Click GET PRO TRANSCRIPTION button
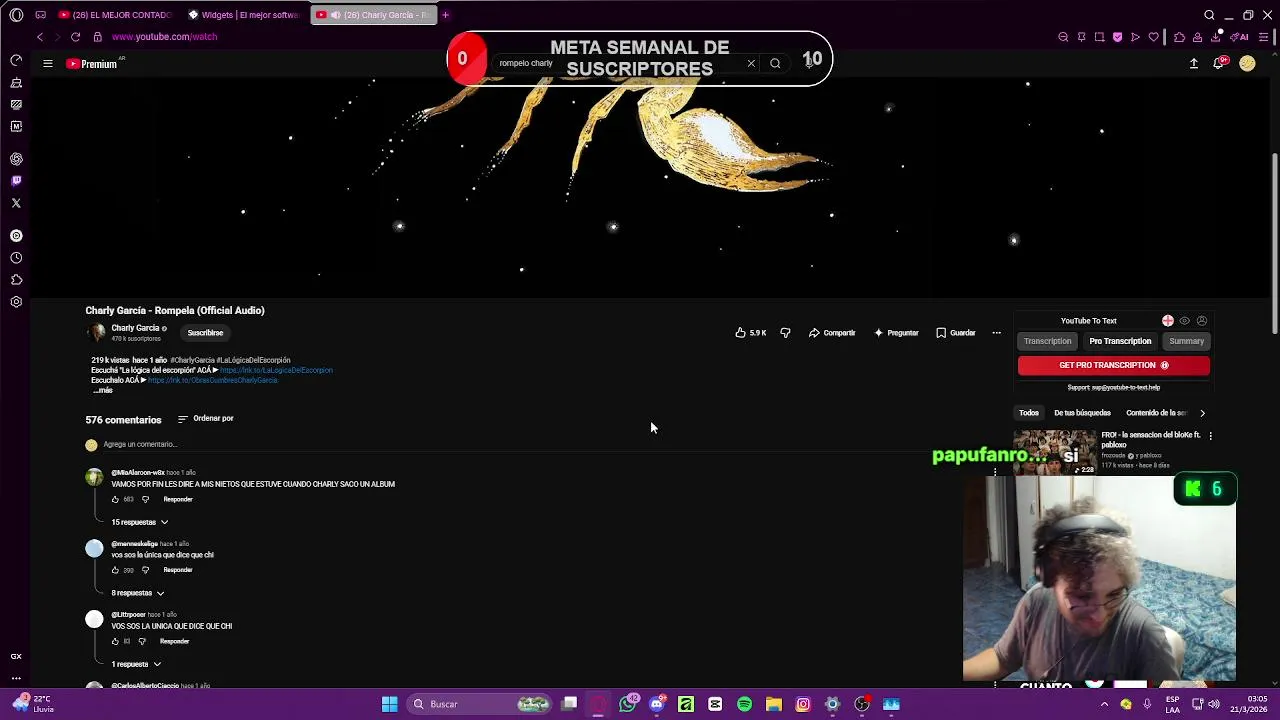The height and width of the screenshot is (720, 1280). coord(1113,365)
